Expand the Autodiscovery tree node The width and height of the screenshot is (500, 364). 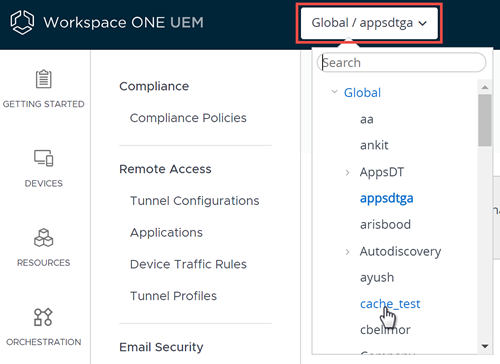click(347, 252)
